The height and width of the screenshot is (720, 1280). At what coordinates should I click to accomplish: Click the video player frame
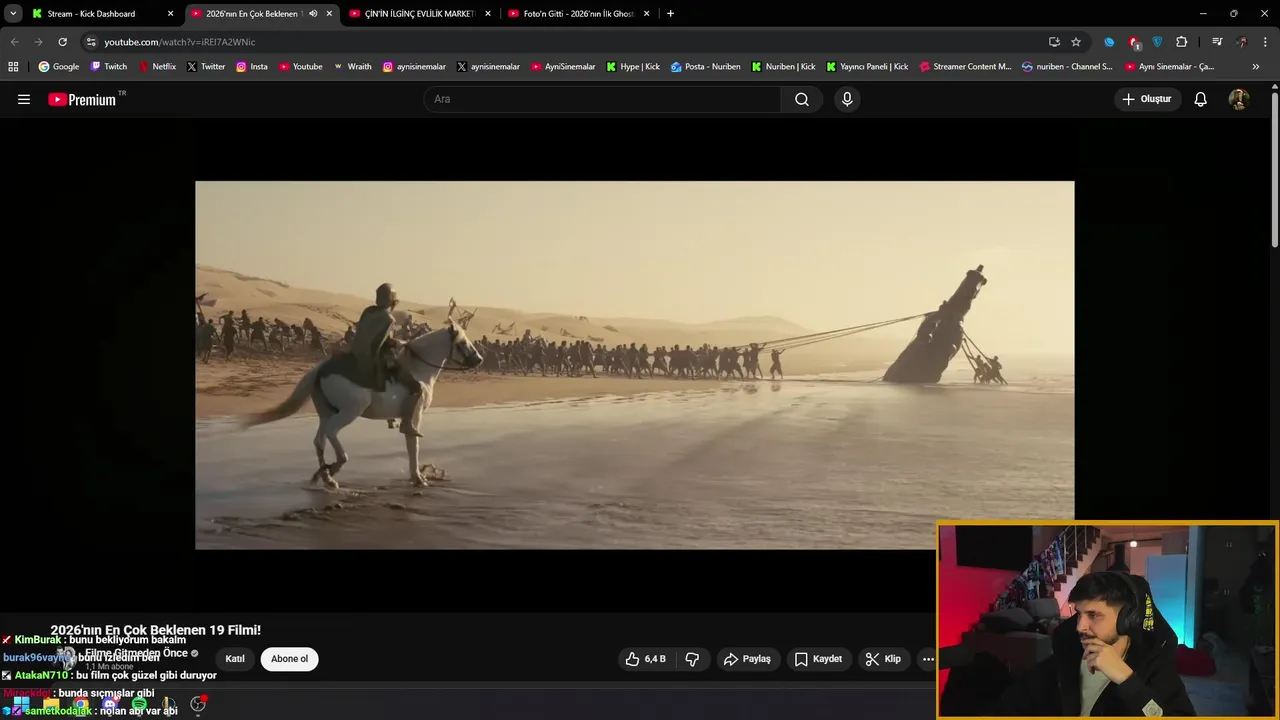[x=635, y=365]
